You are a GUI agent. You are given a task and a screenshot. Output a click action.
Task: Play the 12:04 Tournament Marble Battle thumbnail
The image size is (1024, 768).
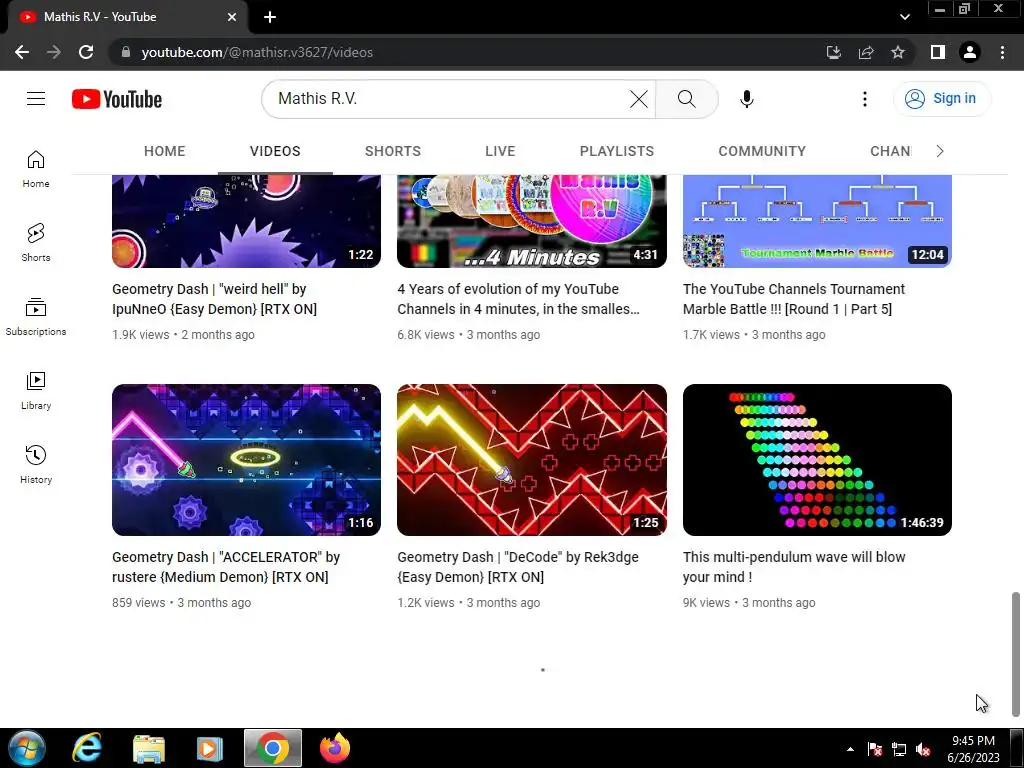click(817, 221)
